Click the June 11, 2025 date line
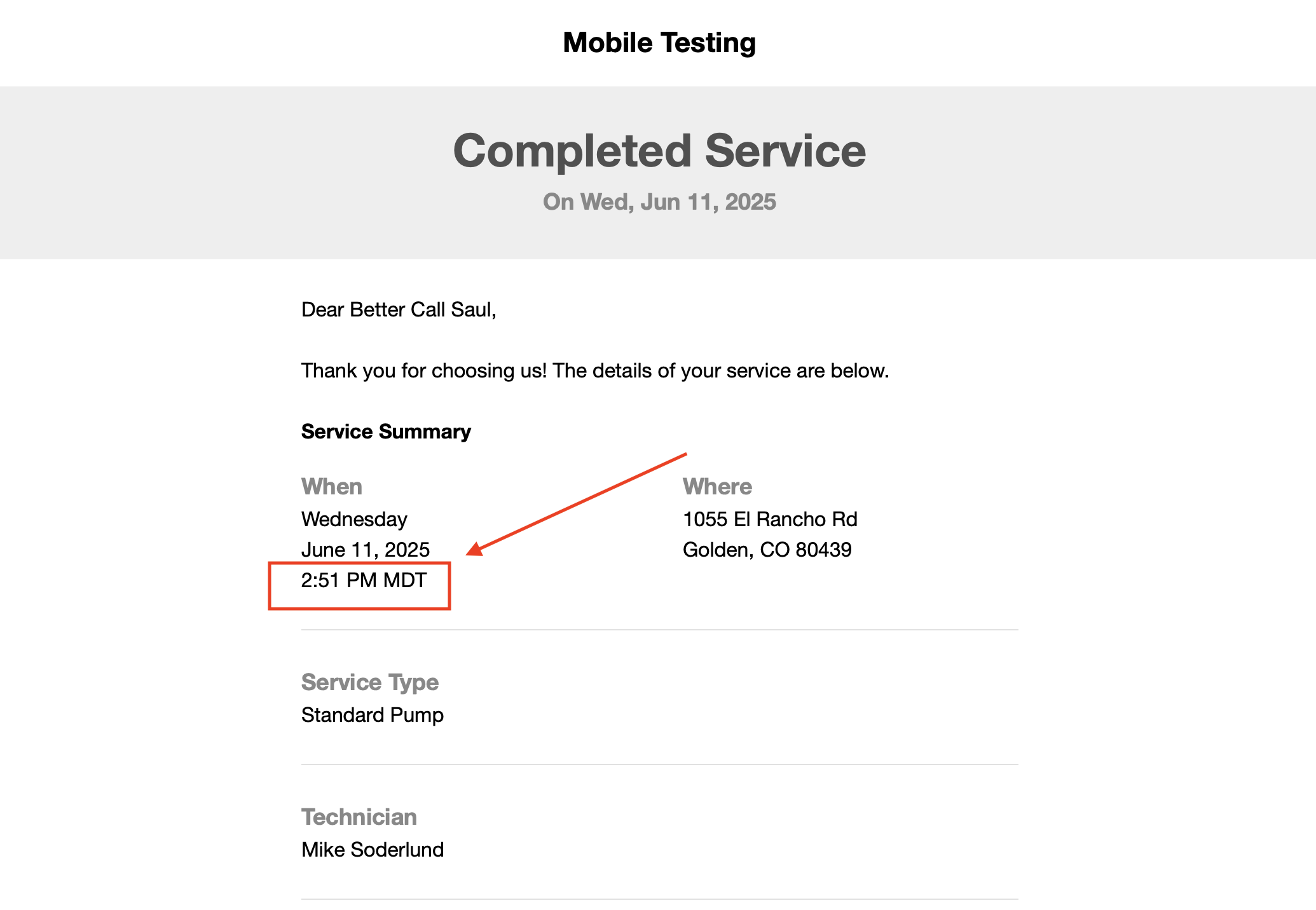 coord(366,550)
